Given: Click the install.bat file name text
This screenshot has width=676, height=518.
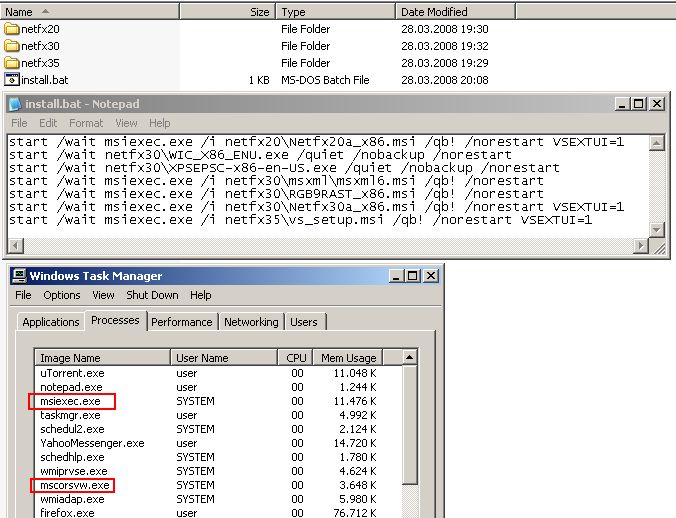Looking at the screenshot, I should [x=44, y=80].
